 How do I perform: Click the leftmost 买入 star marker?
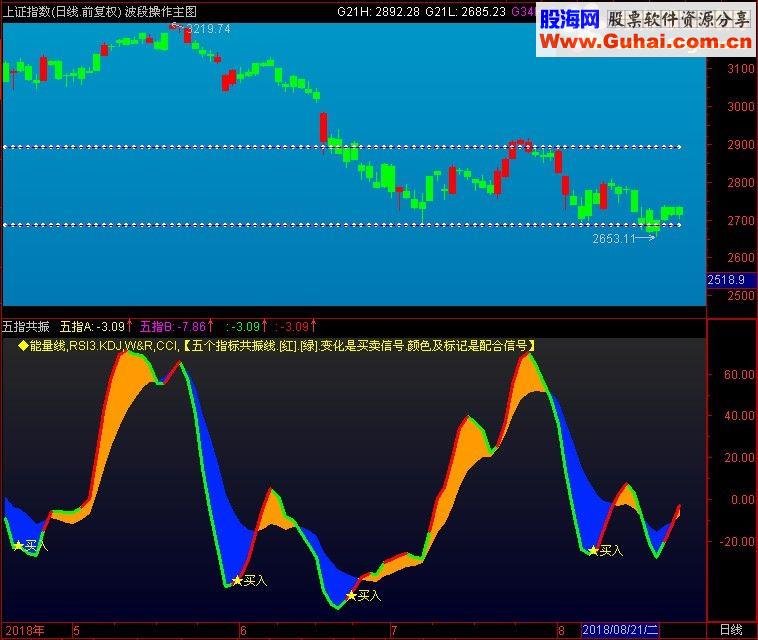(18, 546)
